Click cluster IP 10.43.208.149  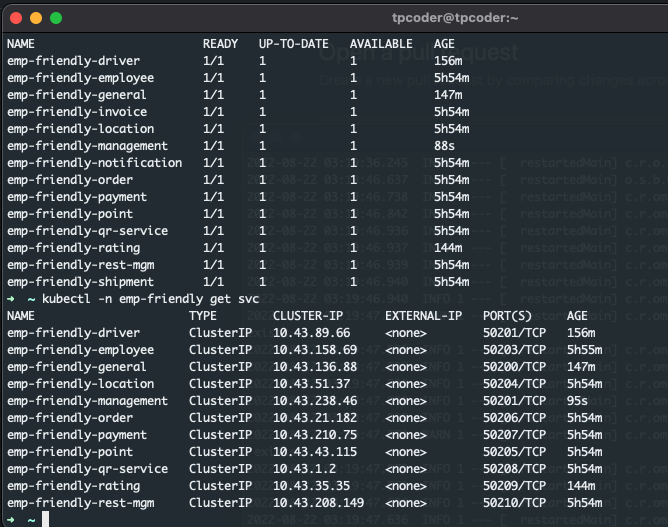[x=318, y=504]
